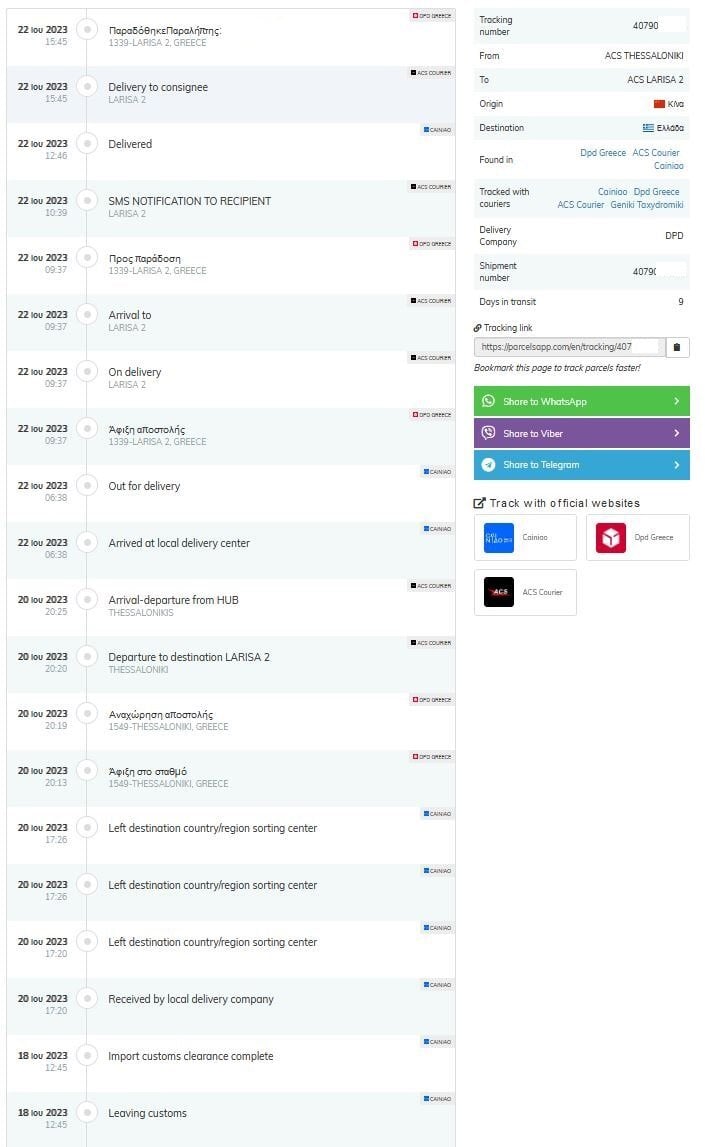Screen dimensions: 705x1147
Task: Open ACS Courier link in Found in
Action: 656,153
